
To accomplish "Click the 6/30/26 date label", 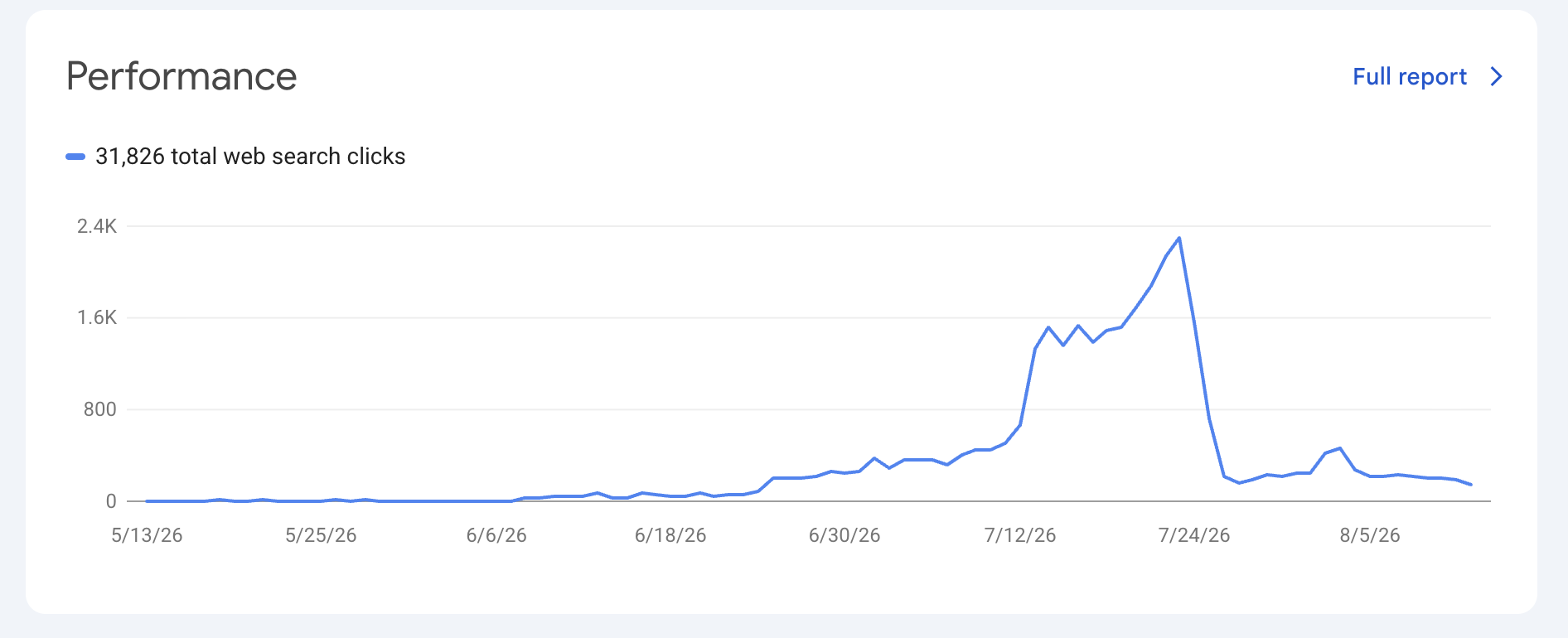I will [x=844, y=535].
